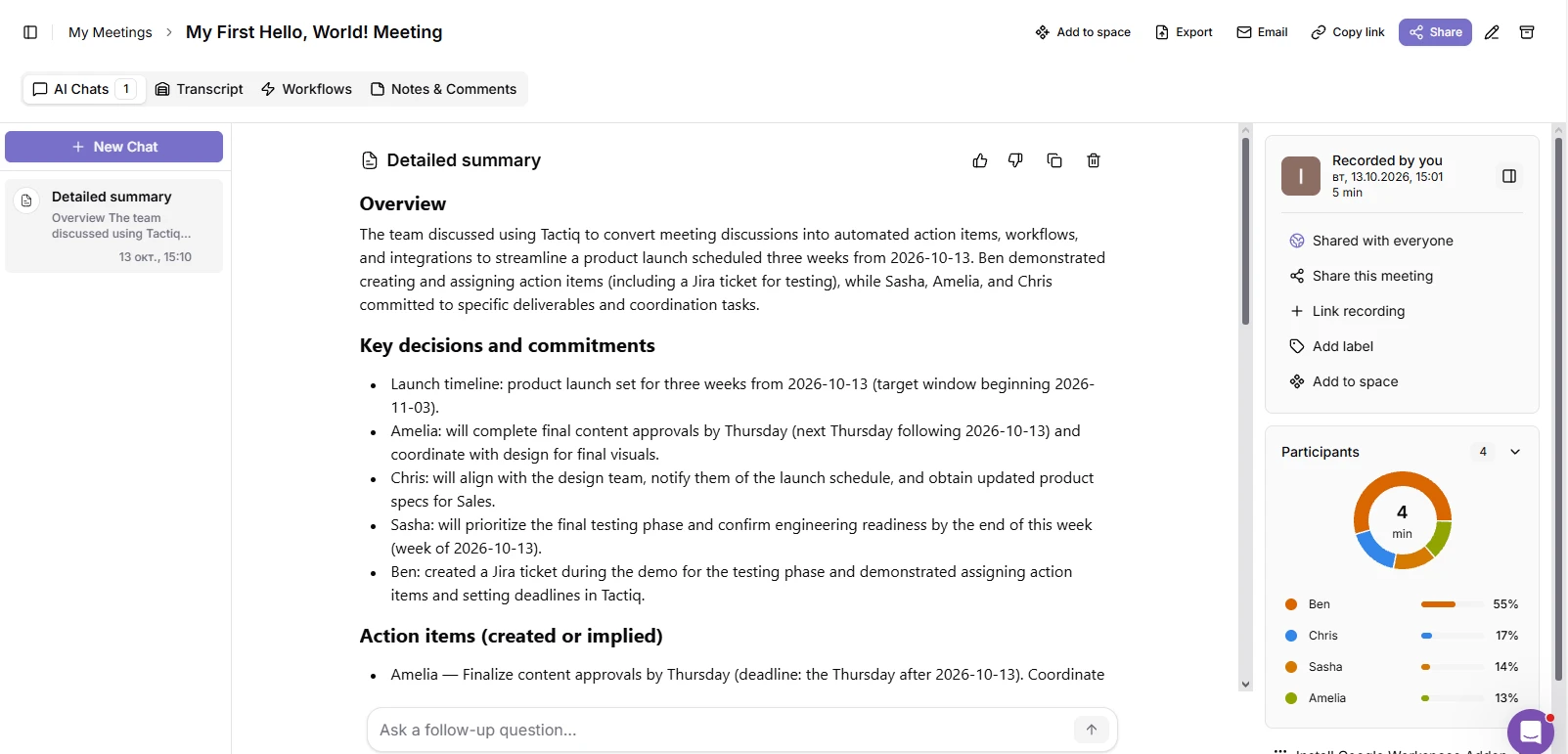This screenshot has width=1568, height=754.
Task: Copy the Detailed summary with copy icon
Action: point(1054,160)
